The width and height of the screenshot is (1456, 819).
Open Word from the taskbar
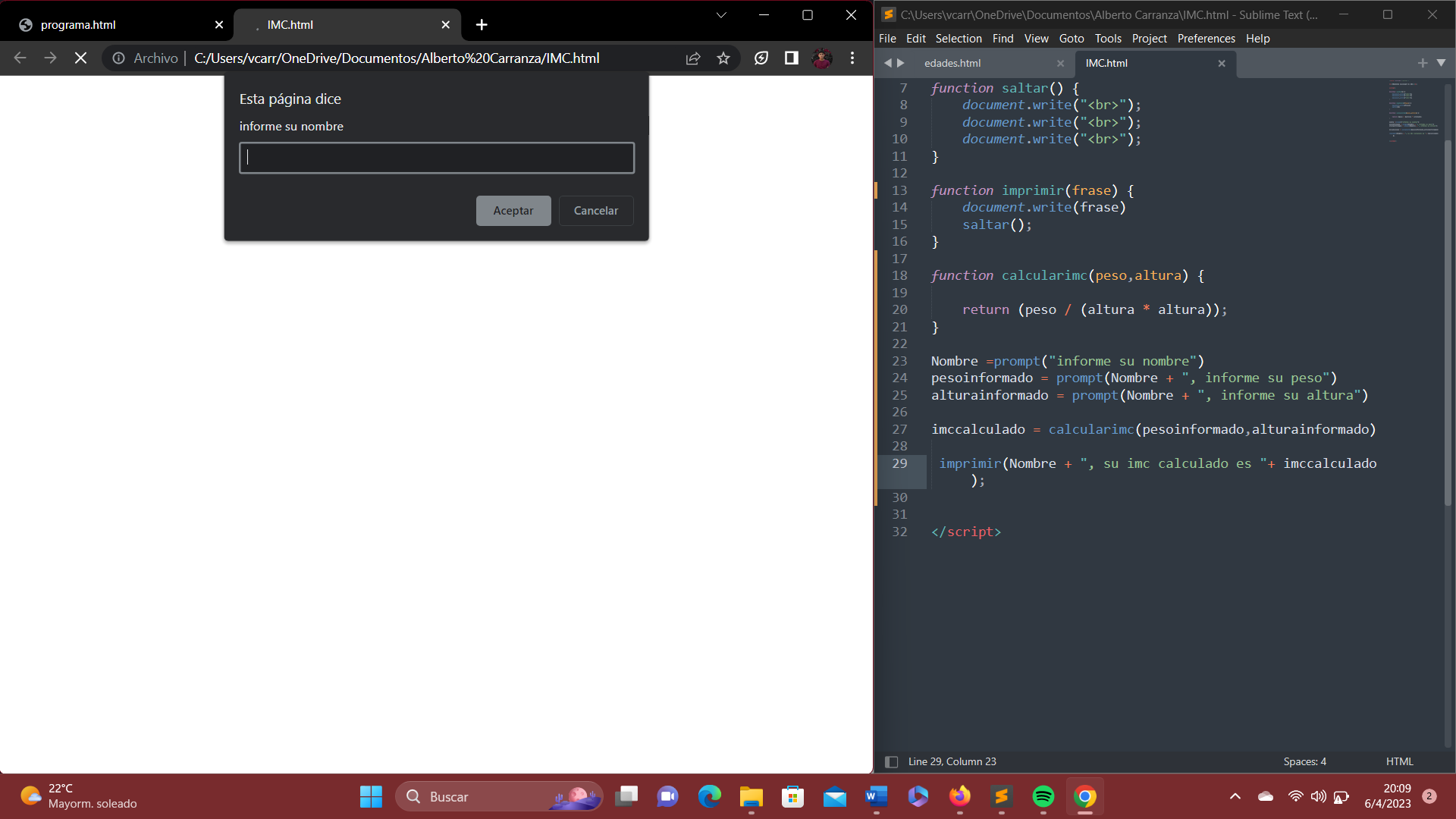click(x=876, y=796)
